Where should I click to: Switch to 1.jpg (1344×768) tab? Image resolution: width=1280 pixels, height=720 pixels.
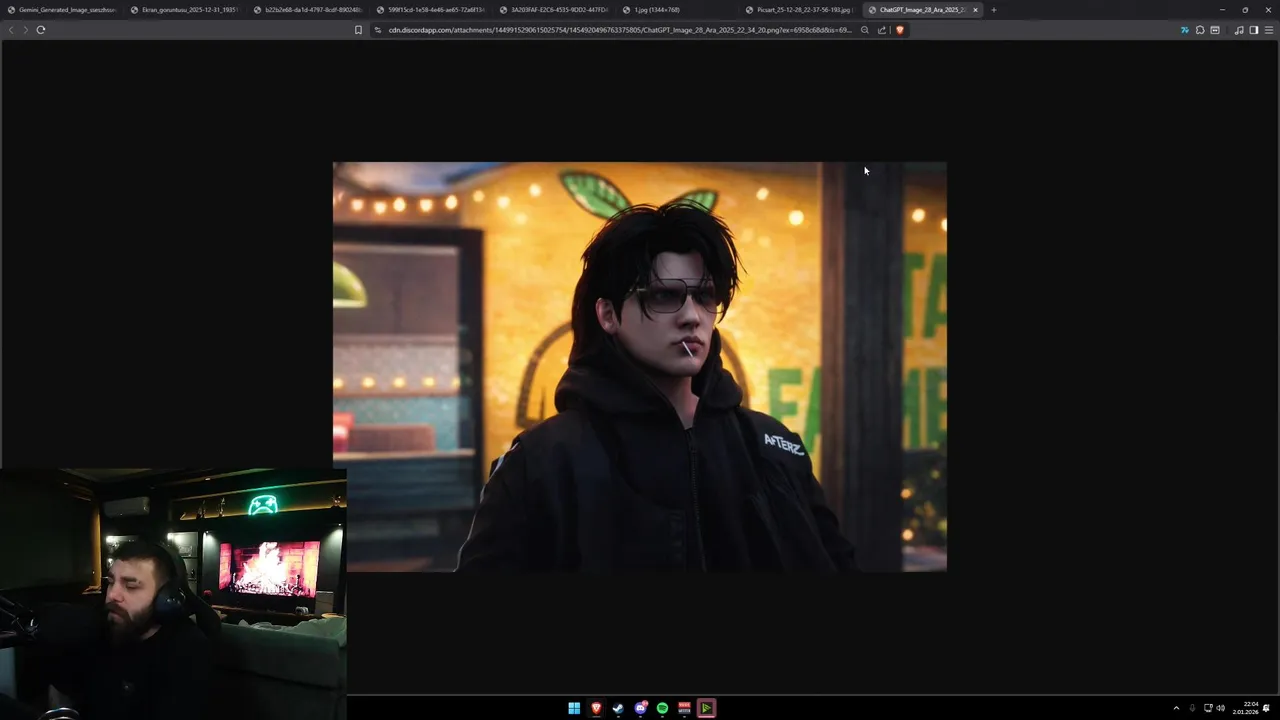(x=677, y=10)
